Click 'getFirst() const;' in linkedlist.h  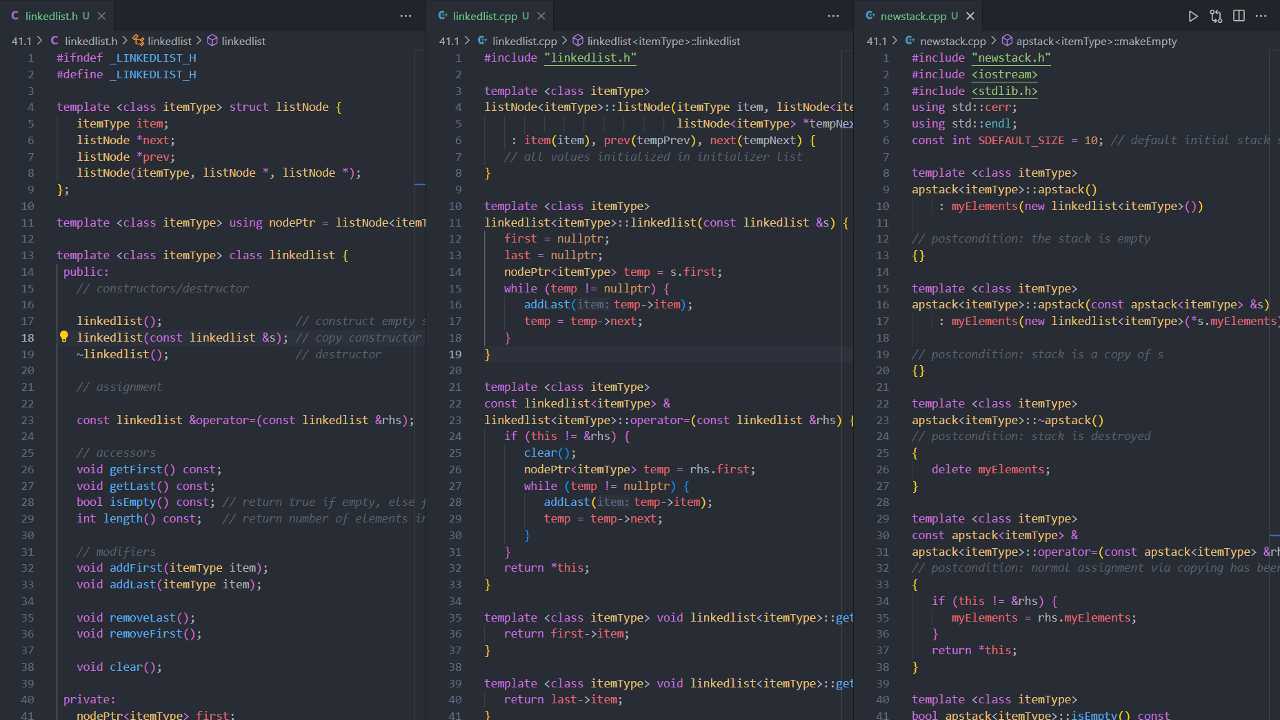click(x=166, y=469)
